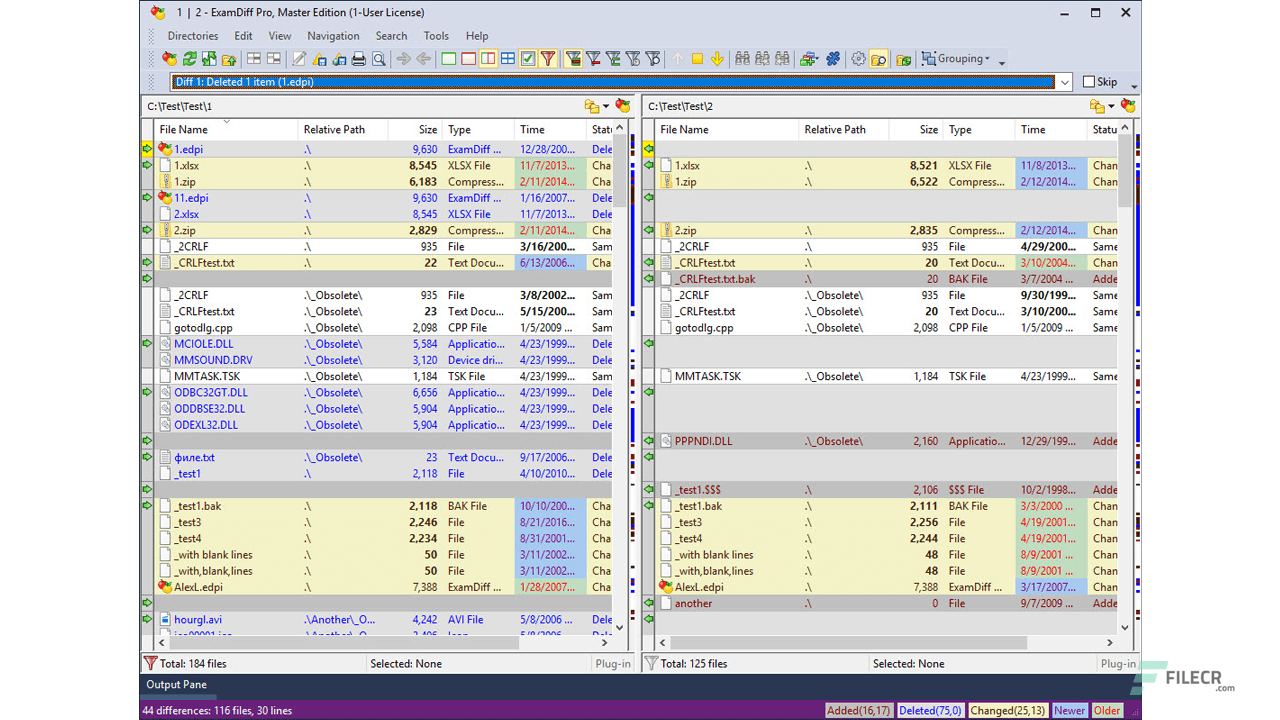Click the yellow down-arrow next difference icon
This screenshot has height=720, width=1280.
point(717,58)
